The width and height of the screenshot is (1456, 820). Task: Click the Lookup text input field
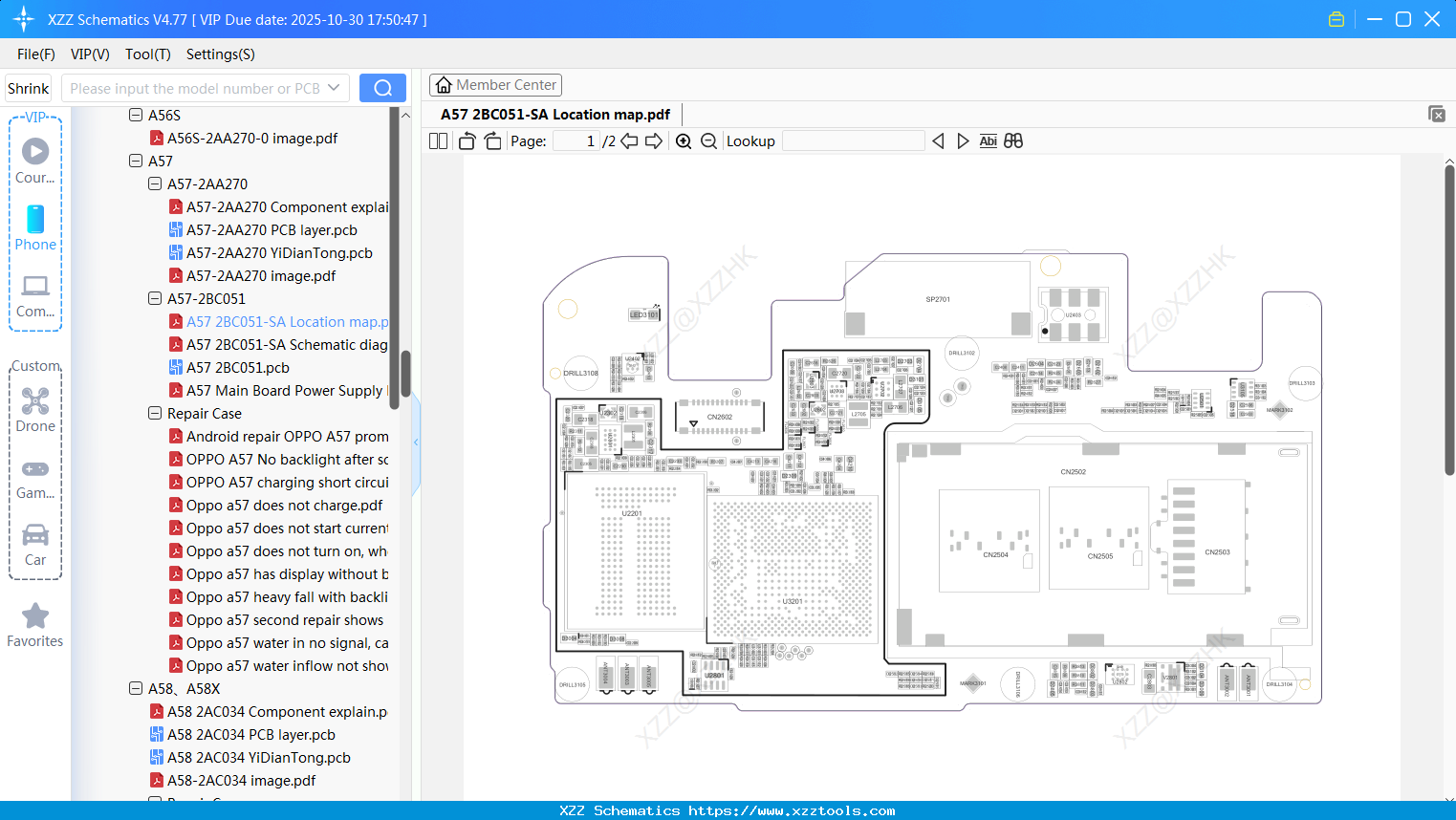tap(853, 141)
